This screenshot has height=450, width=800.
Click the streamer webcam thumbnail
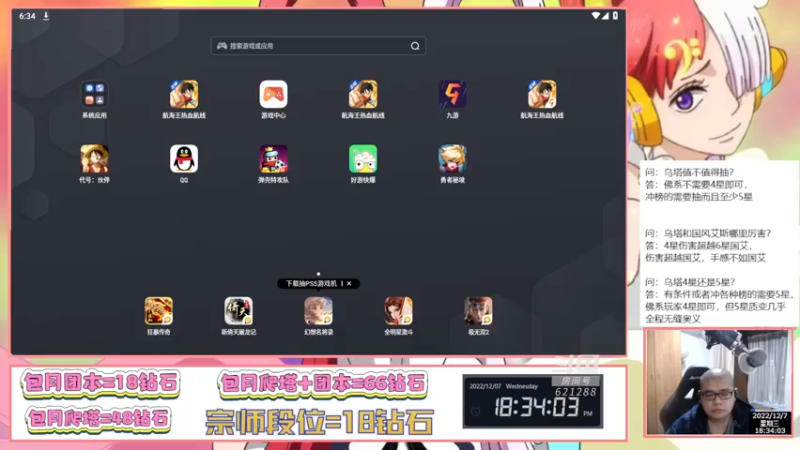coord(718,382)
